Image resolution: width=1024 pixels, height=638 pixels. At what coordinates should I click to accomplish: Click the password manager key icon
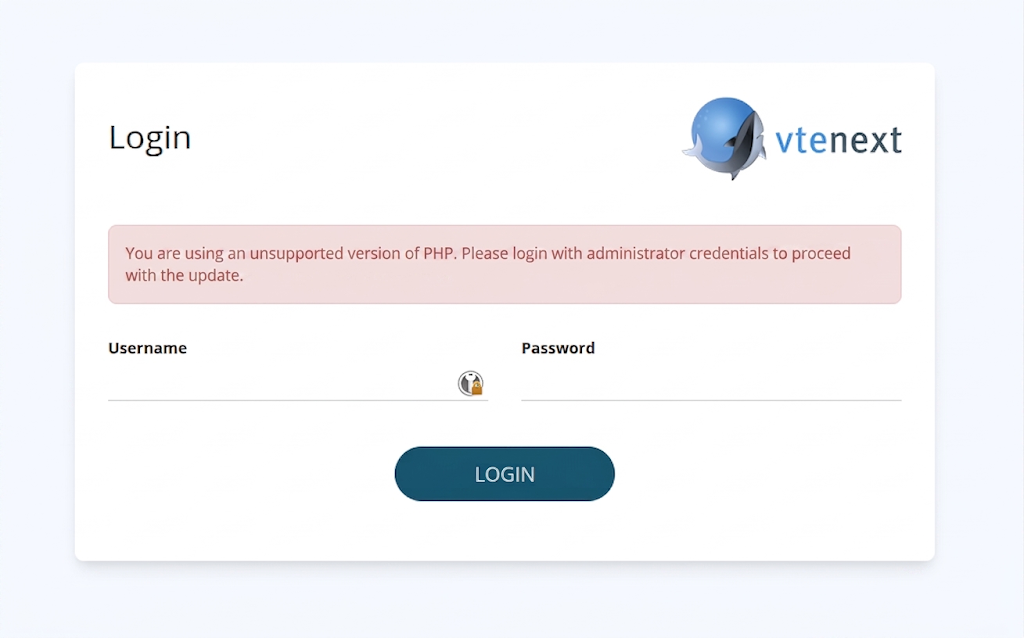tap(470, 383)
